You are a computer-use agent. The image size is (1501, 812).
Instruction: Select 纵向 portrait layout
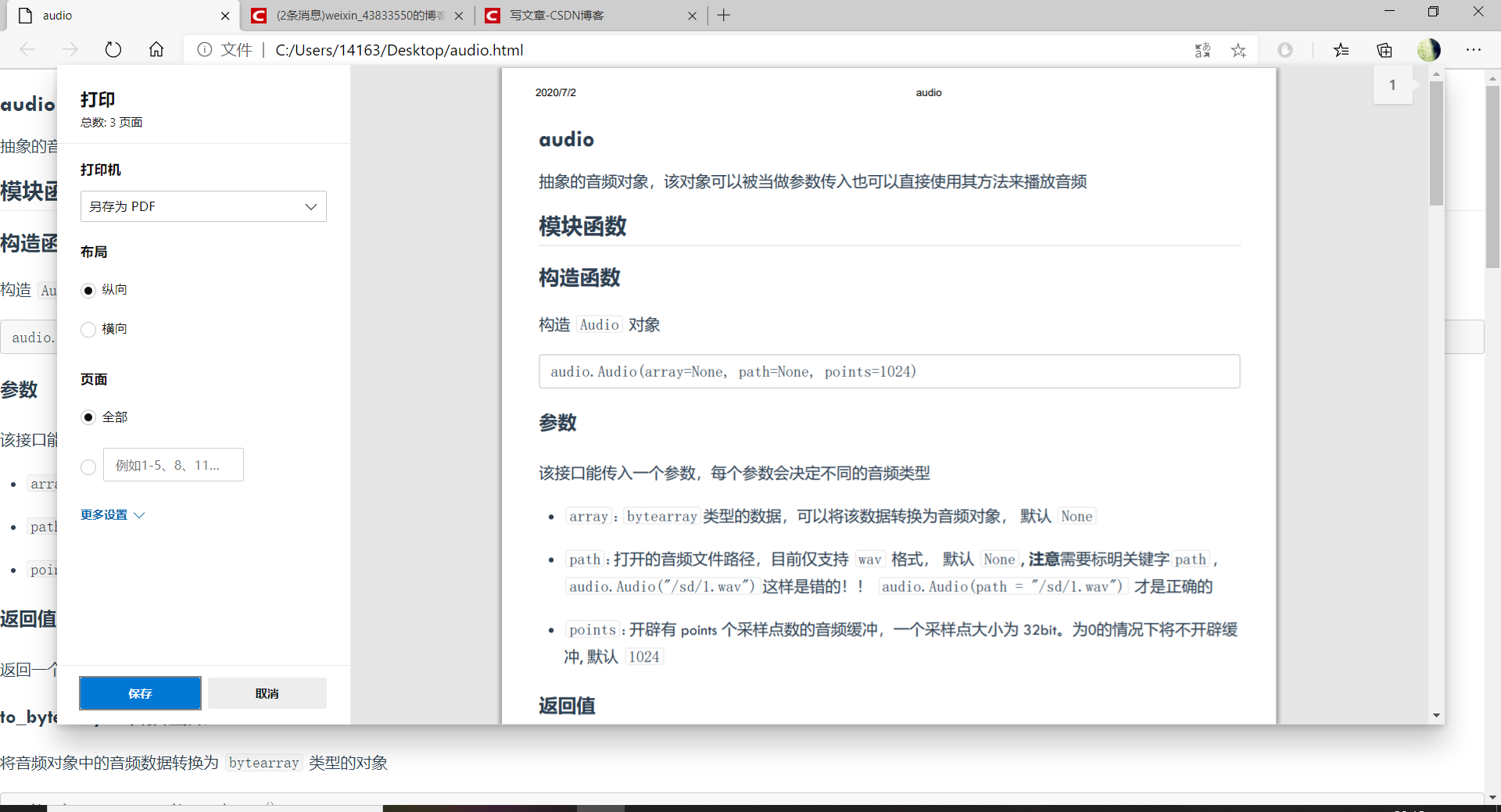coord(88,291)
